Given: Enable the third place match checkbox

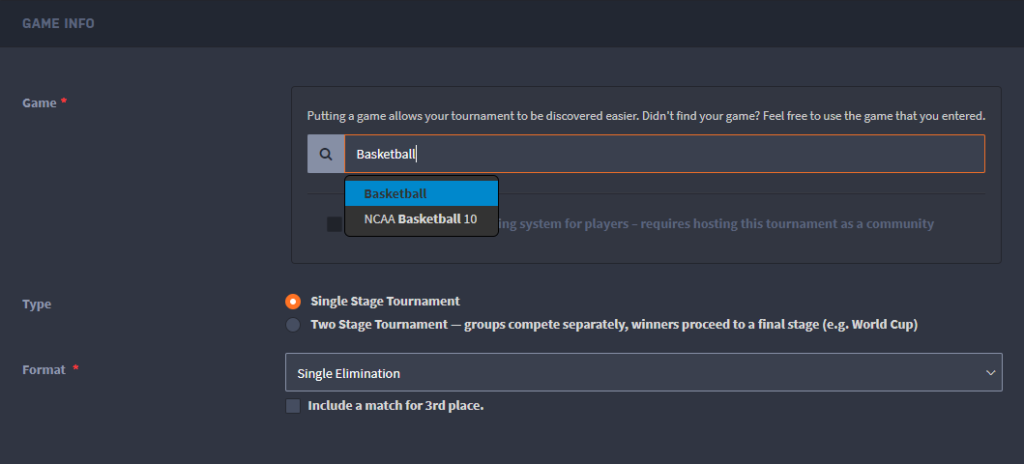Looking at the screenshot, I should pos(293,406).
